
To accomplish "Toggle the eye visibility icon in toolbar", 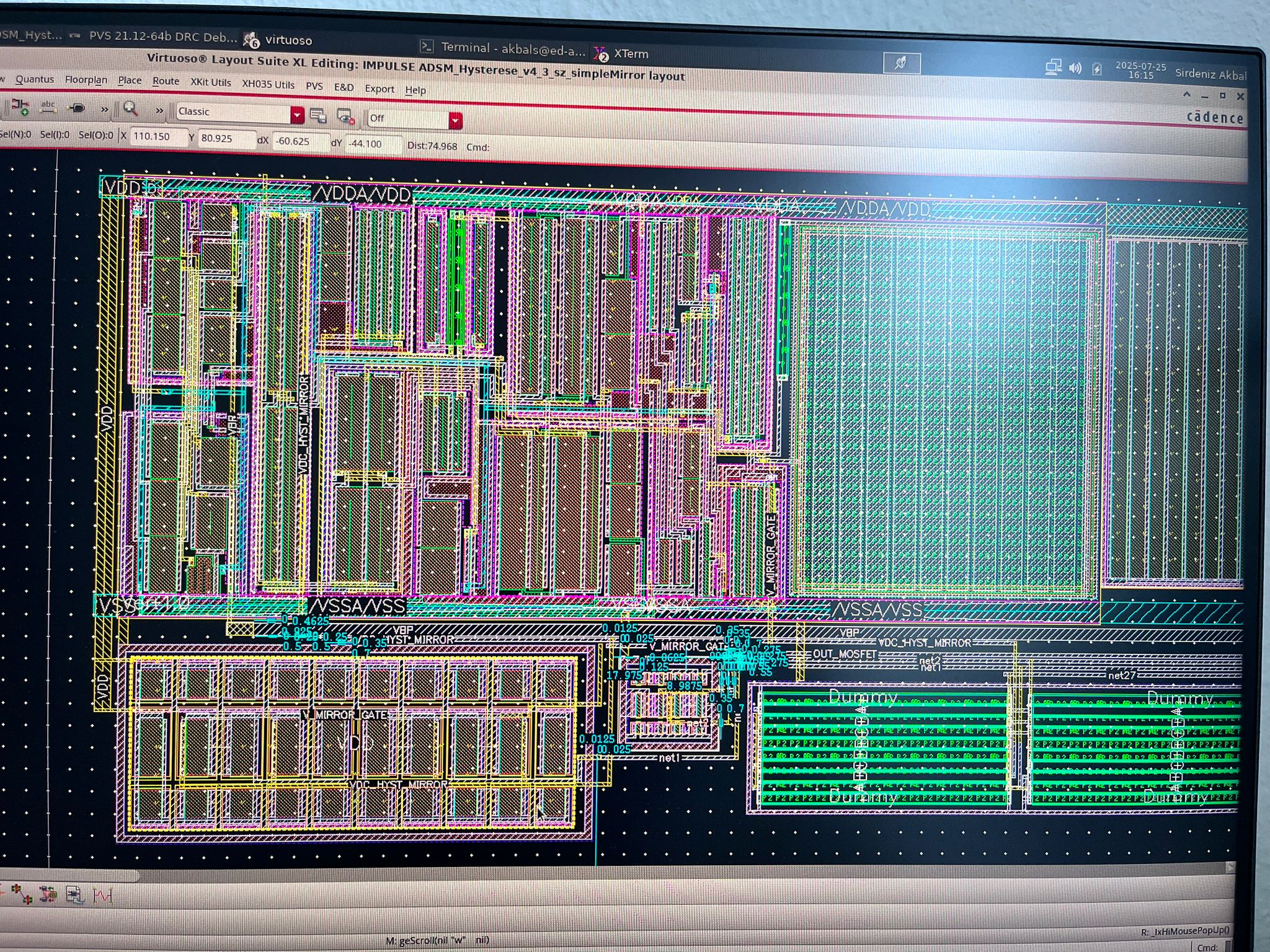I will [345, 116].
